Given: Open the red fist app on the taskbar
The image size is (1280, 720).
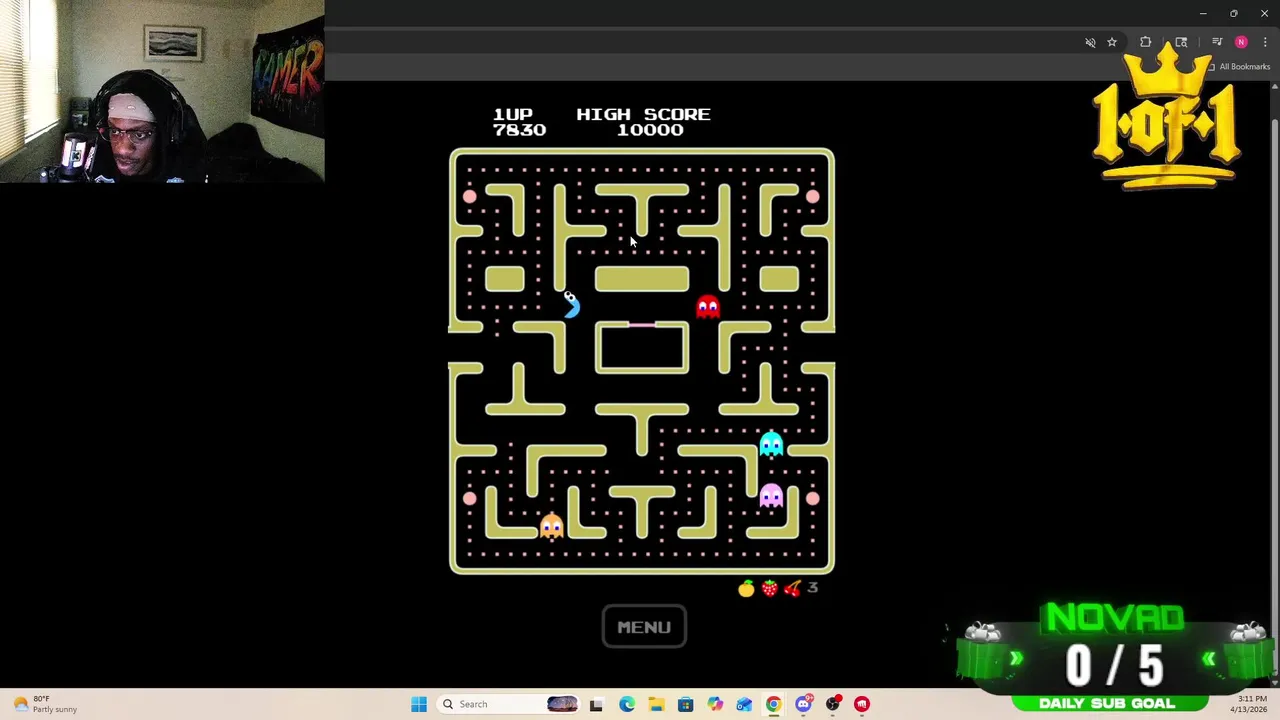Looking at the screenshot, I should tap(862, 704).
